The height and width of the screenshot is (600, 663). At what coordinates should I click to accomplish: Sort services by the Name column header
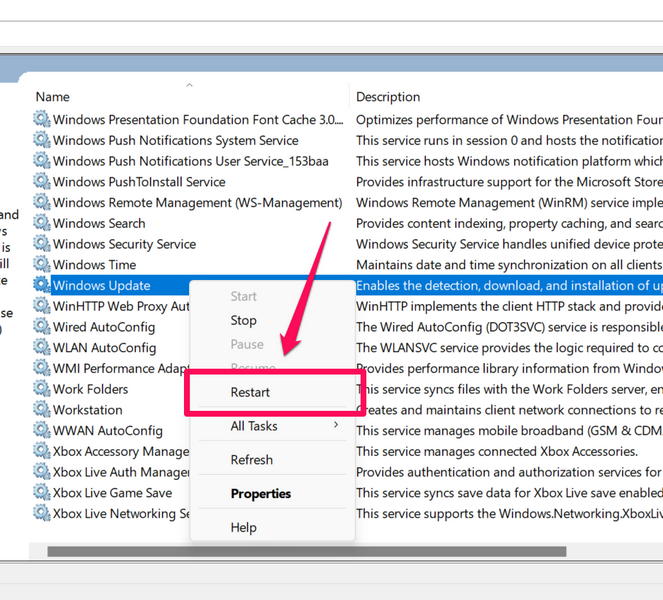[53, 97]
